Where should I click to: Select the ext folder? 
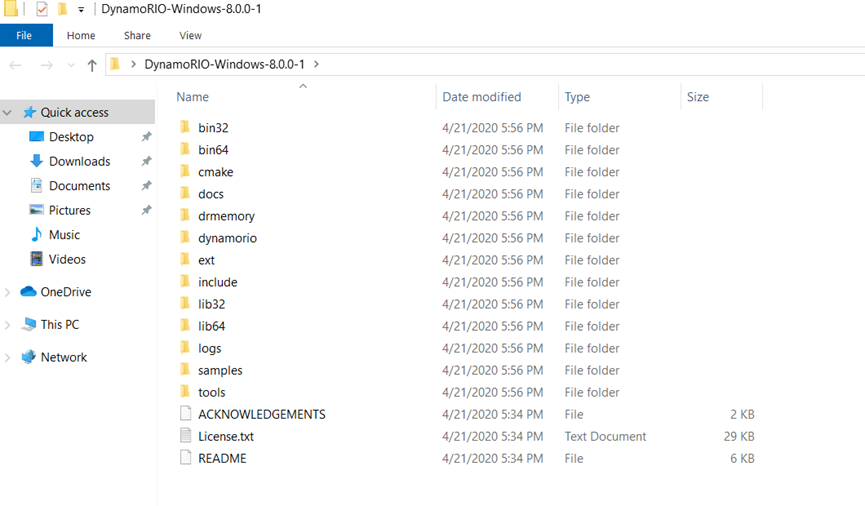(x=206, y=260)
